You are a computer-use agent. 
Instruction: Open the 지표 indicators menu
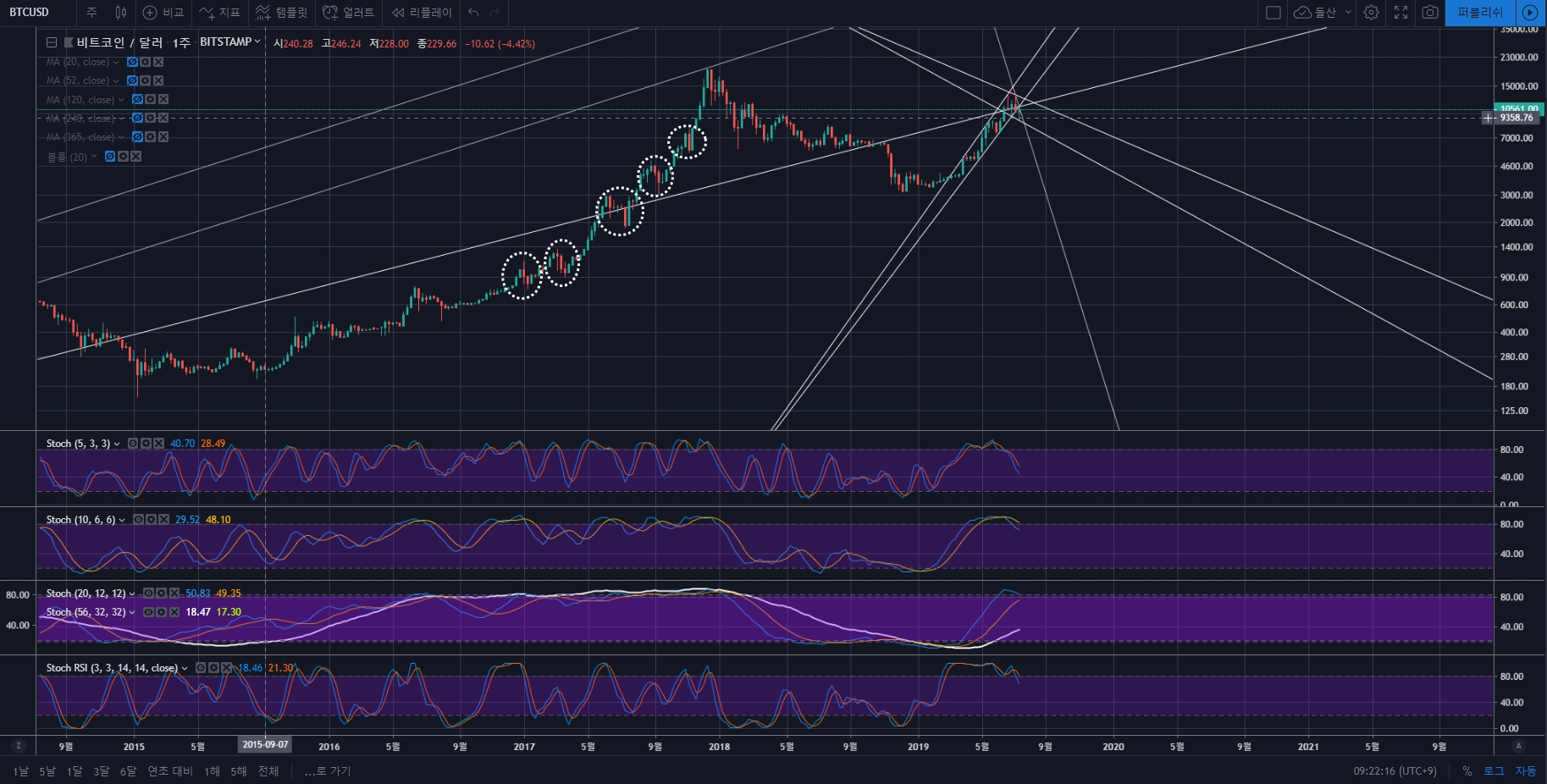pos(220,13)
